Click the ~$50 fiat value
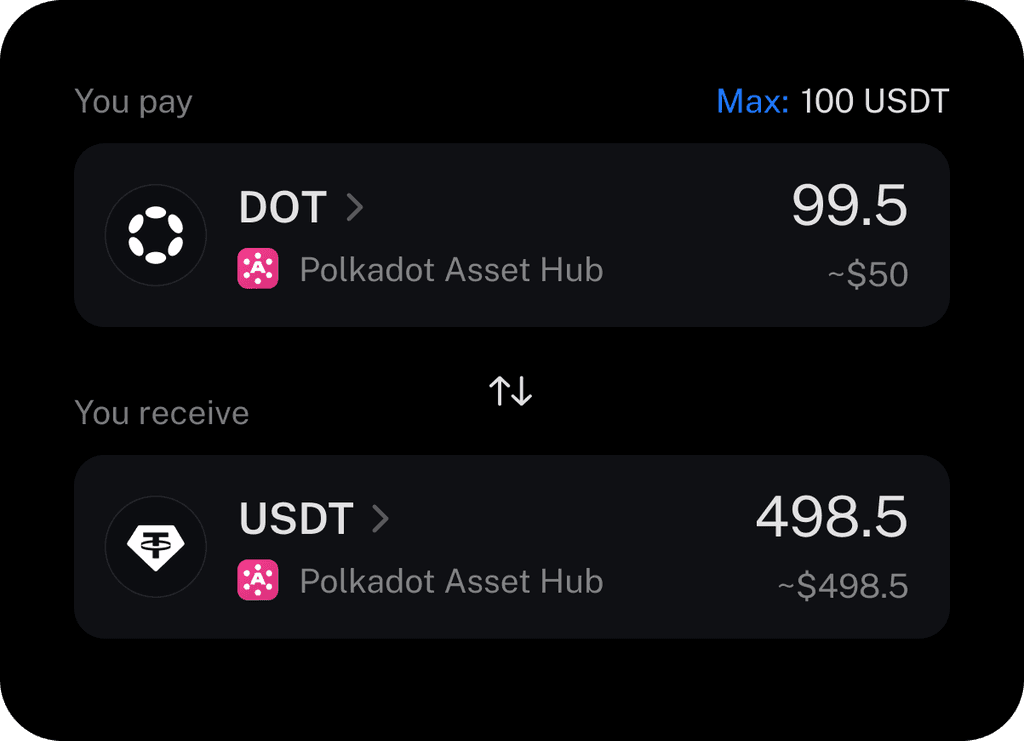Screen dimensions: 1024x741 pos(868,274)
